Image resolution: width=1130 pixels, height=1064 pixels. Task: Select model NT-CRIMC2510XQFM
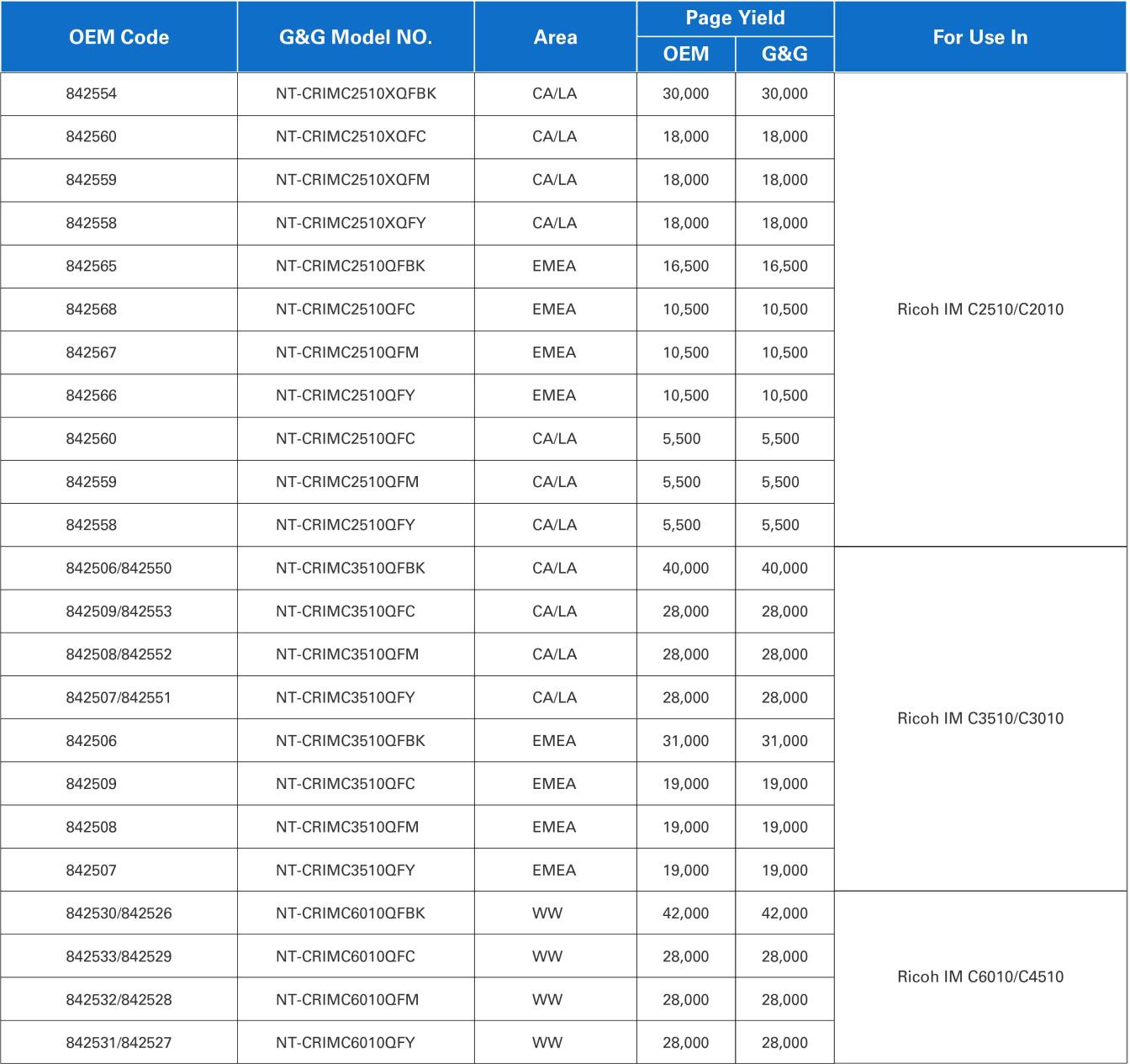click(x=352, y=179)
